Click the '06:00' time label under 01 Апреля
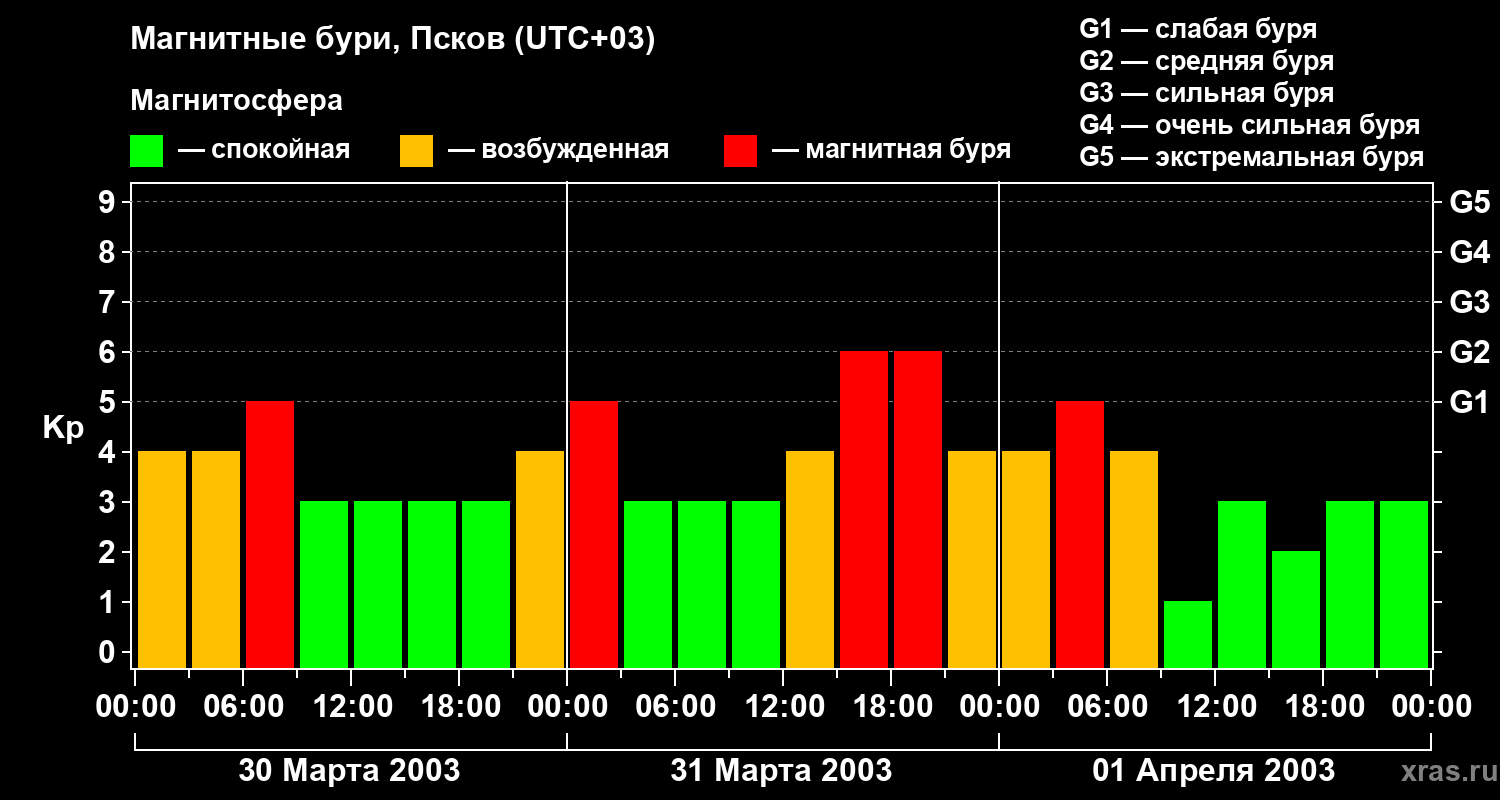The image size is (1500, 800). (1107, 707)
